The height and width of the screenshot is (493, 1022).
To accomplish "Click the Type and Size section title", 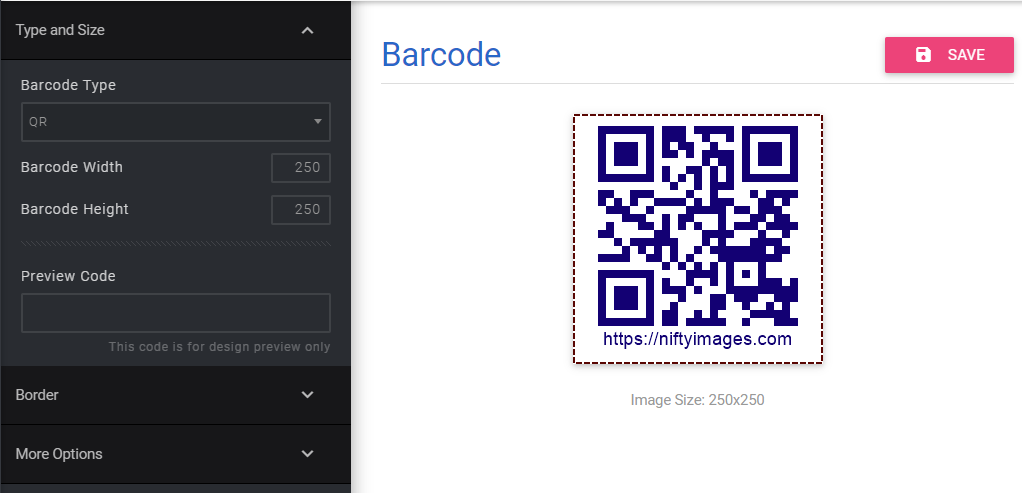I will (60, 30).
